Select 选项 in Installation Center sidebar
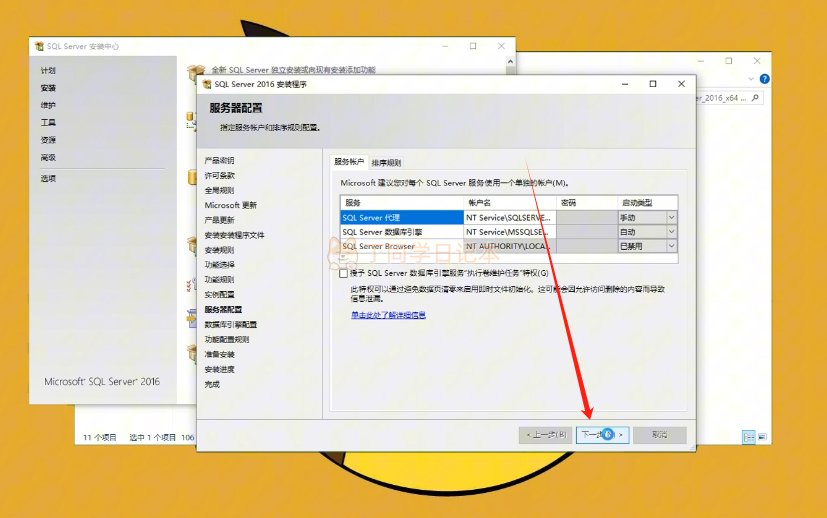Image resolution: width=827 pixels, height=518 pixels. click(x=48, y=178)
